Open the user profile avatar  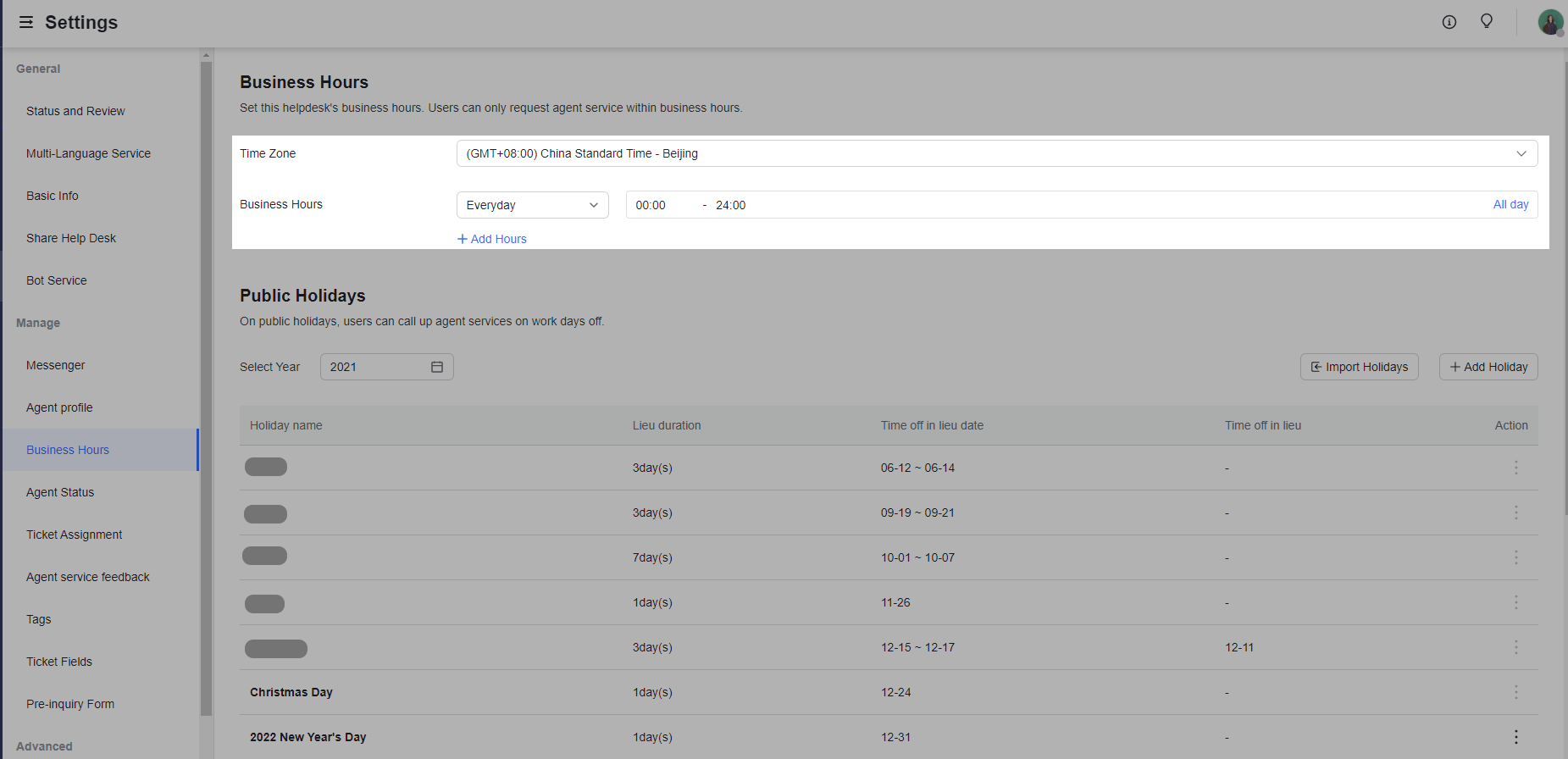[x=1549, y=22]
